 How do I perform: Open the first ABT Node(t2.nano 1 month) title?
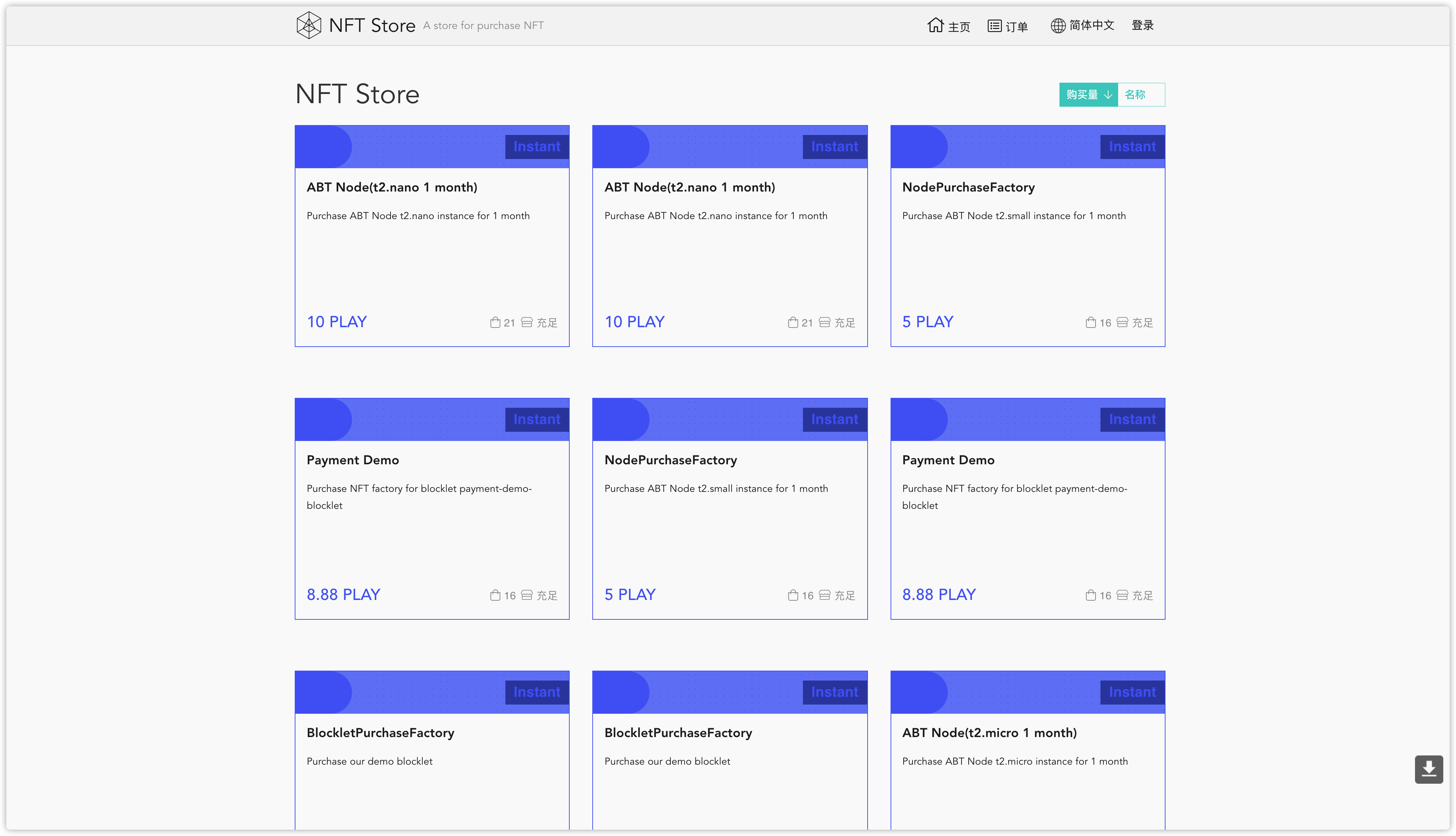(x=392, y=187)
